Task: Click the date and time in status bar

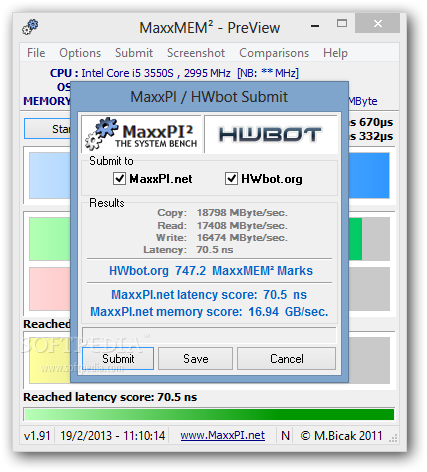Action: [113, 435]
